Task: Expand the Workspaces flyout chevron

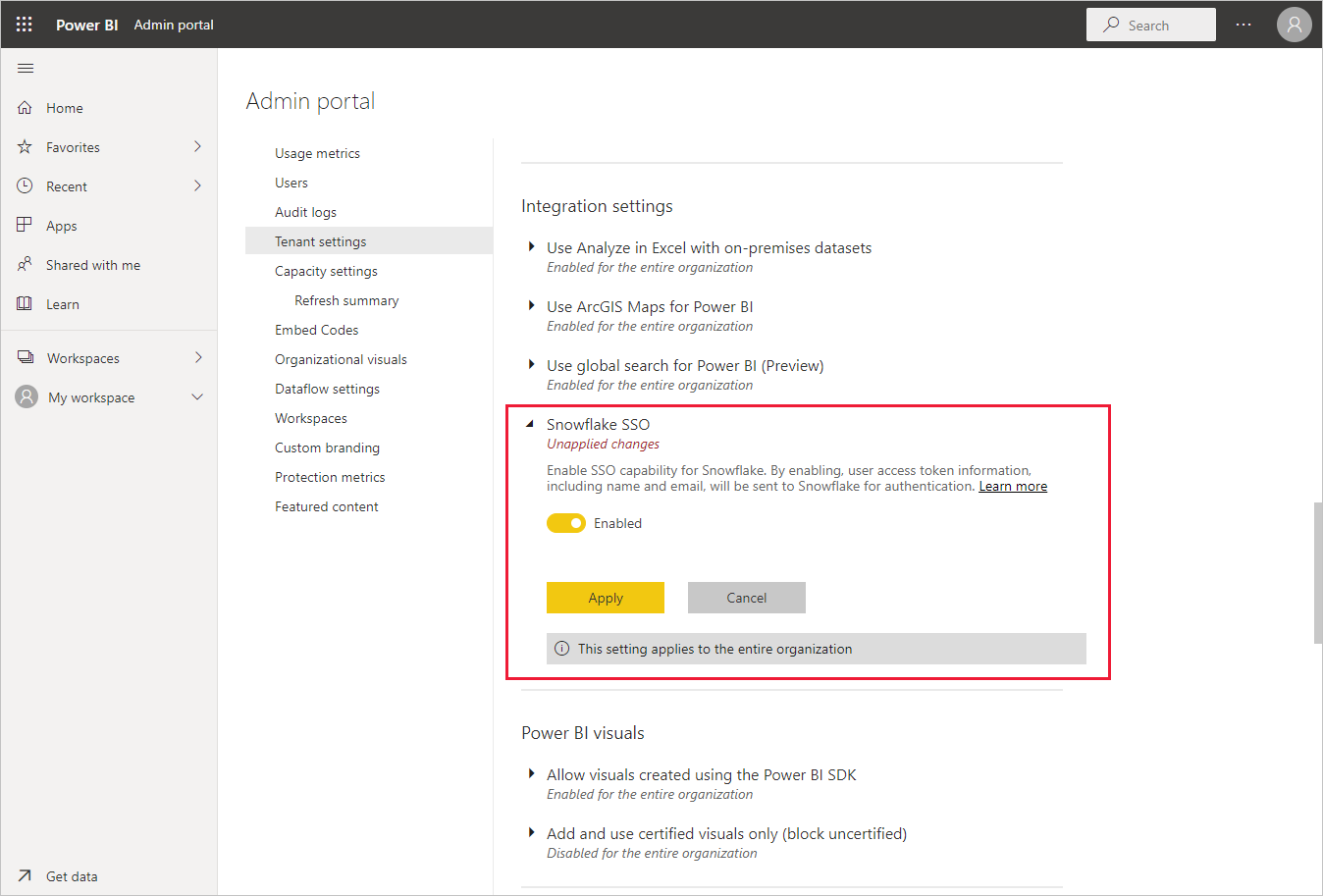Action: point(197,357)
